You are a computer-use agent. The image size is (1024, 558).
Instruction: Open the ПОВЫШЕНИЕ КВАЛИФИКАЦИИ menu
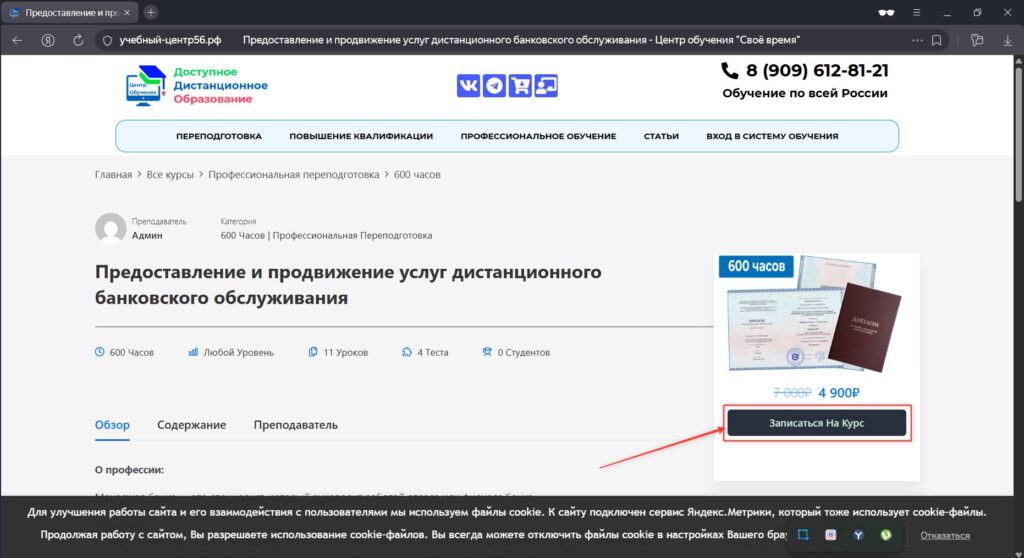click(x=361, y=136)
